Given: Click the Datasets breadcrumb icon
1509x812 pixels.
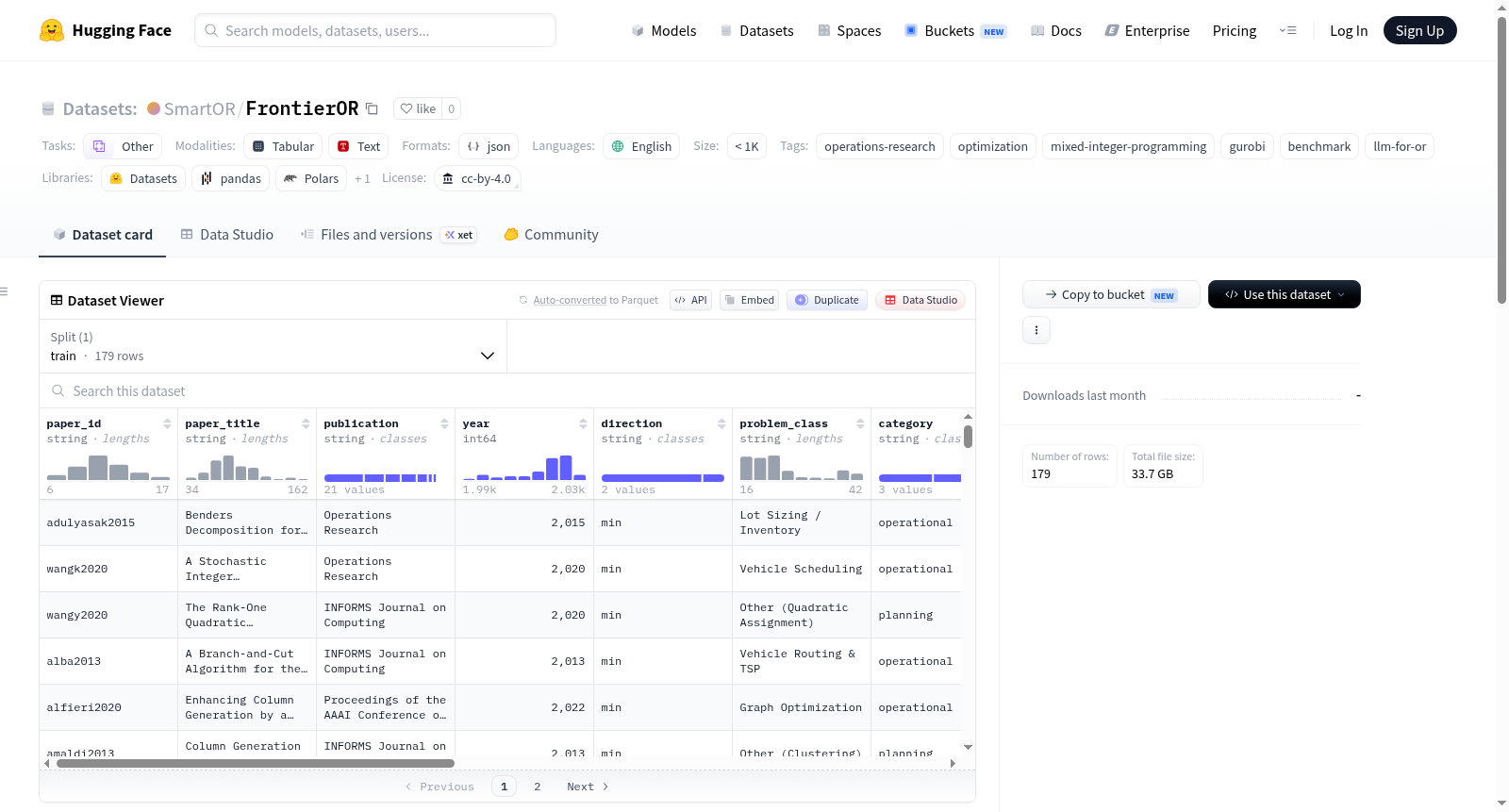Looking at the screenshot, I should click(x=48, y=108).
